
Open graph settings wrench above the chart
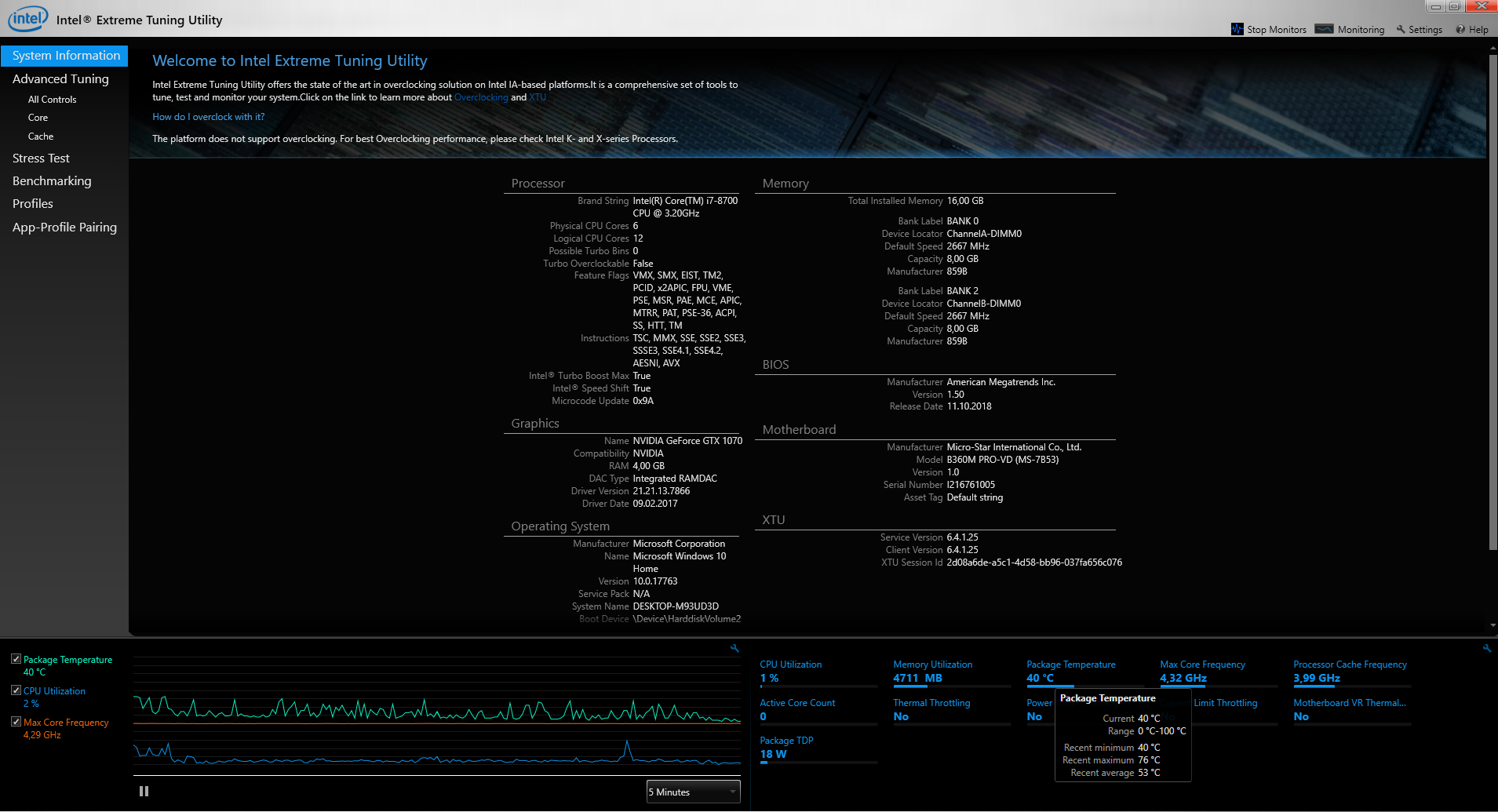click(x=734, y=648)
